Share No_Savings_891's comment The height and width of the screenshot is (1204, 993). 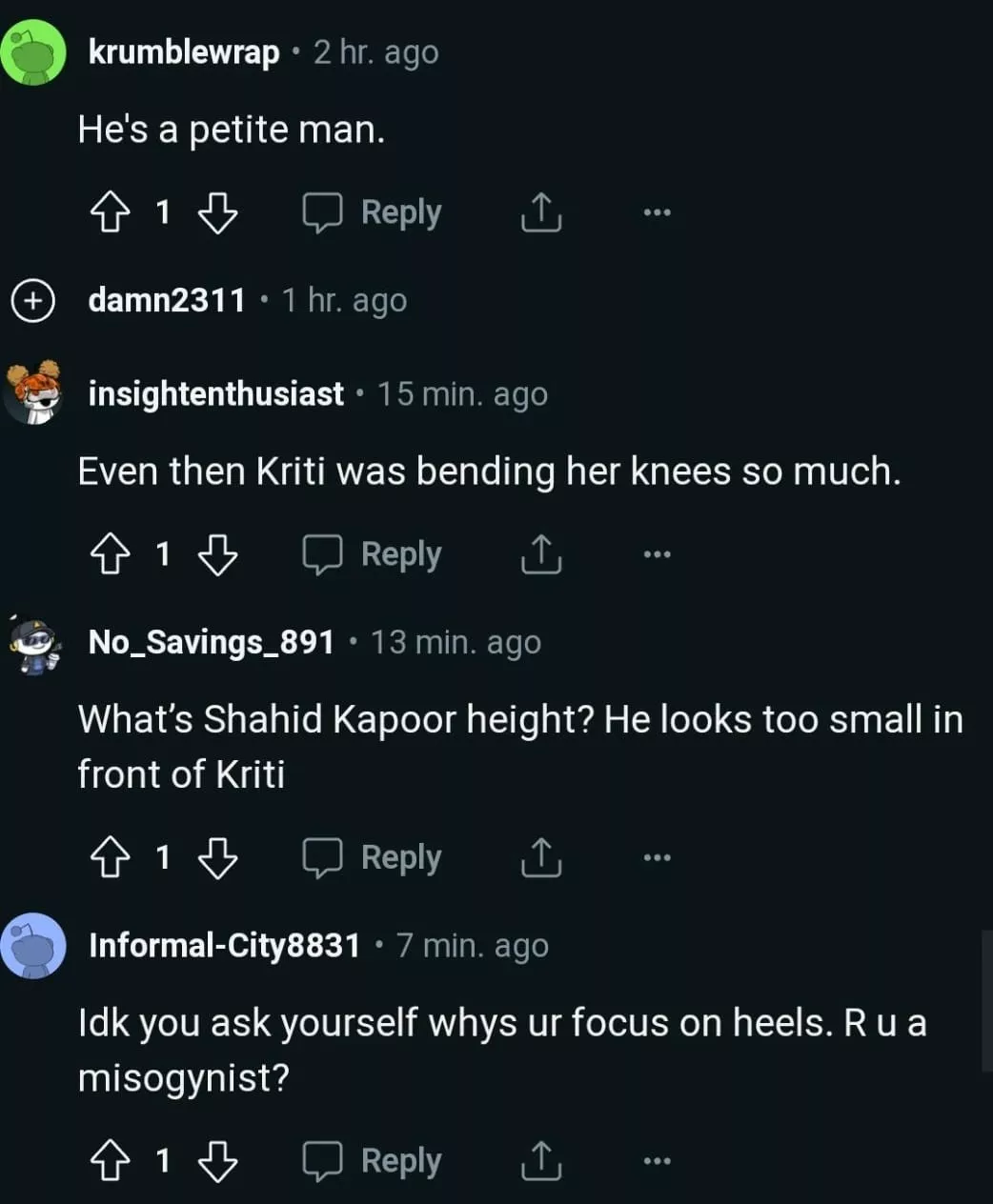click(x=540, y=857)
